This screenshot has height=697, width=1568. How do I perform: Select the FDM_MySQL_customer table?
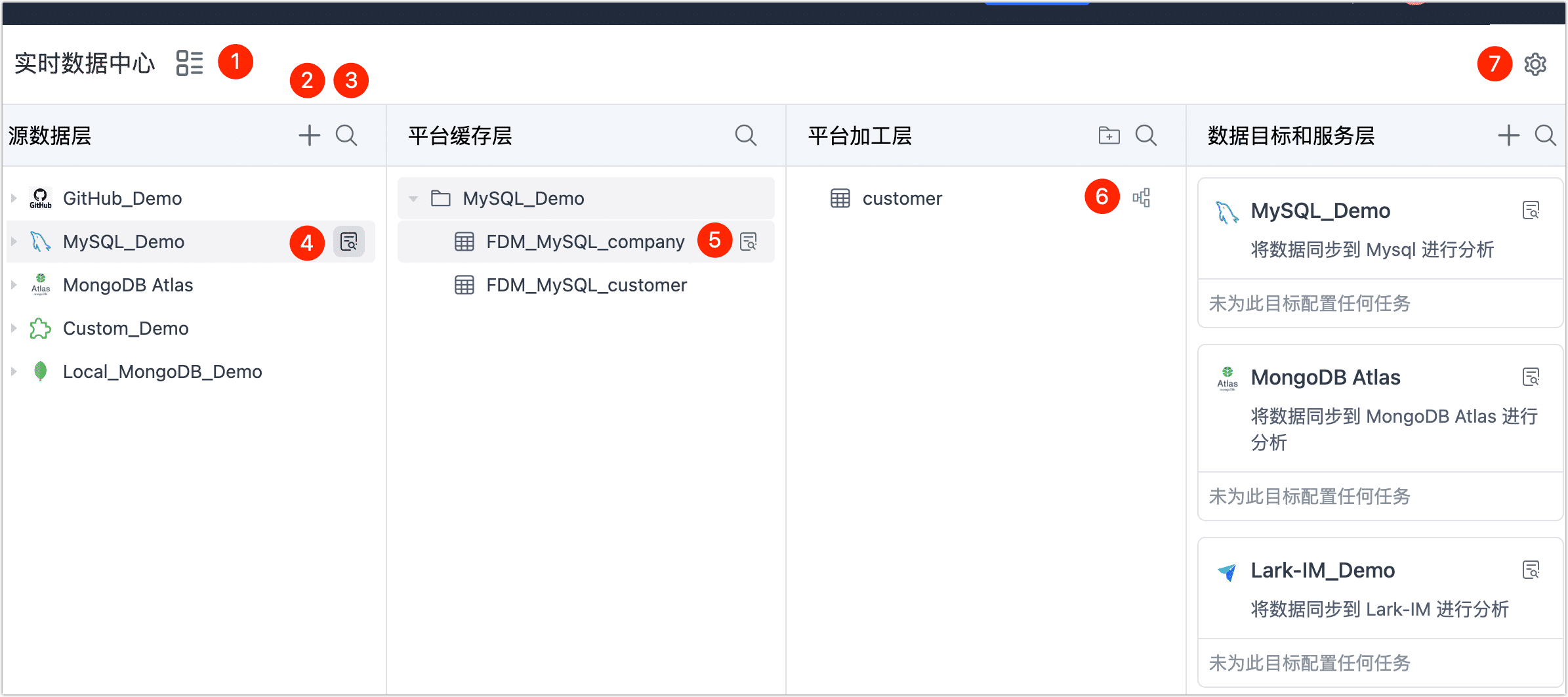(x=586, y=285)
